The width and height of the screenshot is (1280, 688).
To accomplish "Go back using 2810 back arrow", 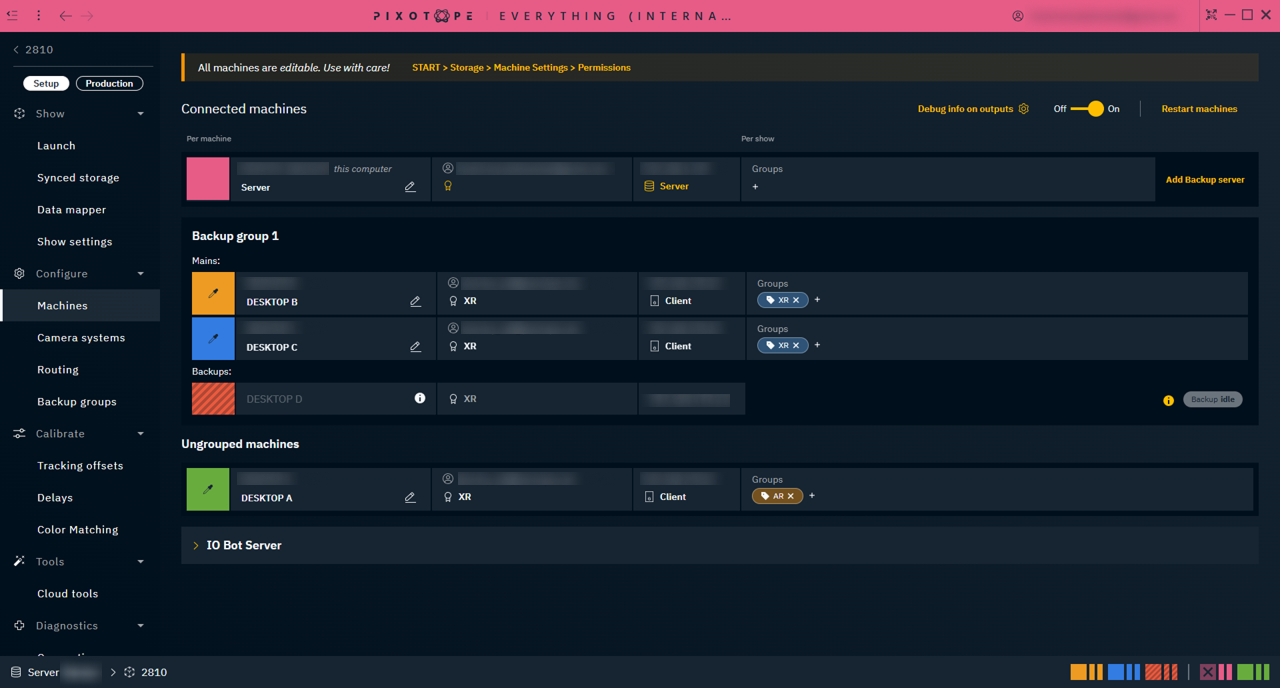I will (16, 49).
